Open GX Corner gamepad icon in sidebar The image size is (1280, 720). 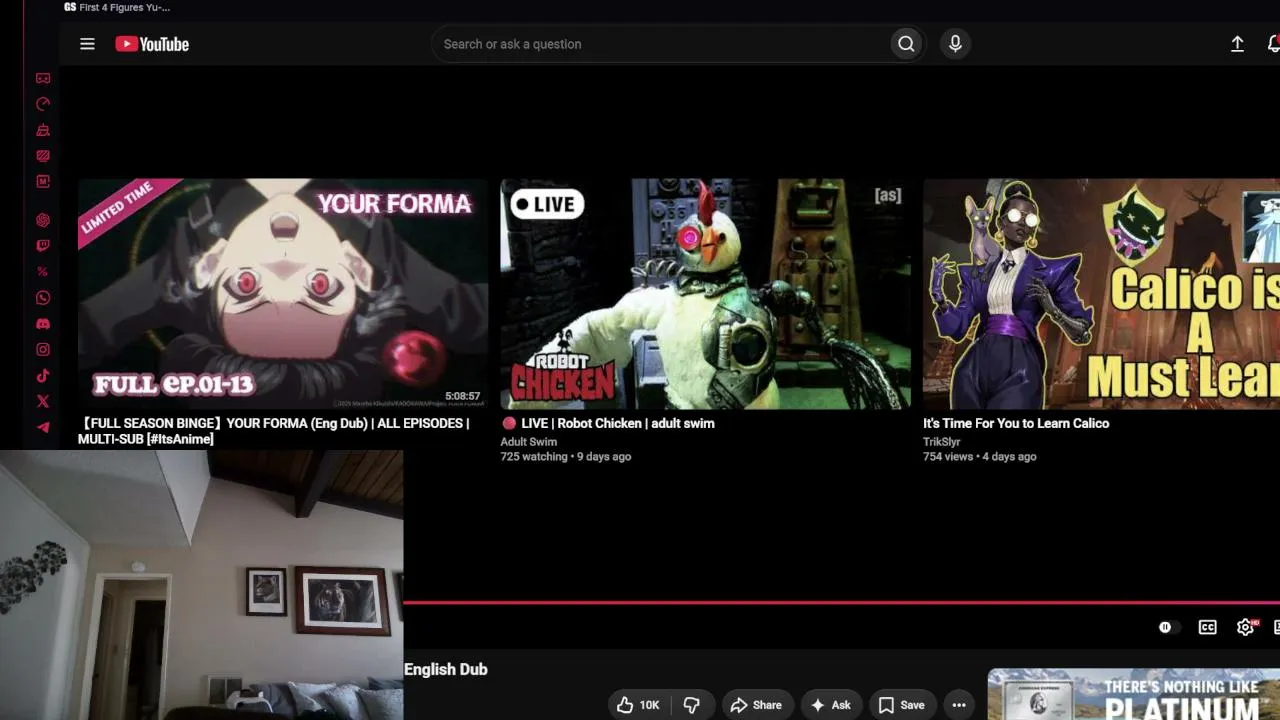43,78
